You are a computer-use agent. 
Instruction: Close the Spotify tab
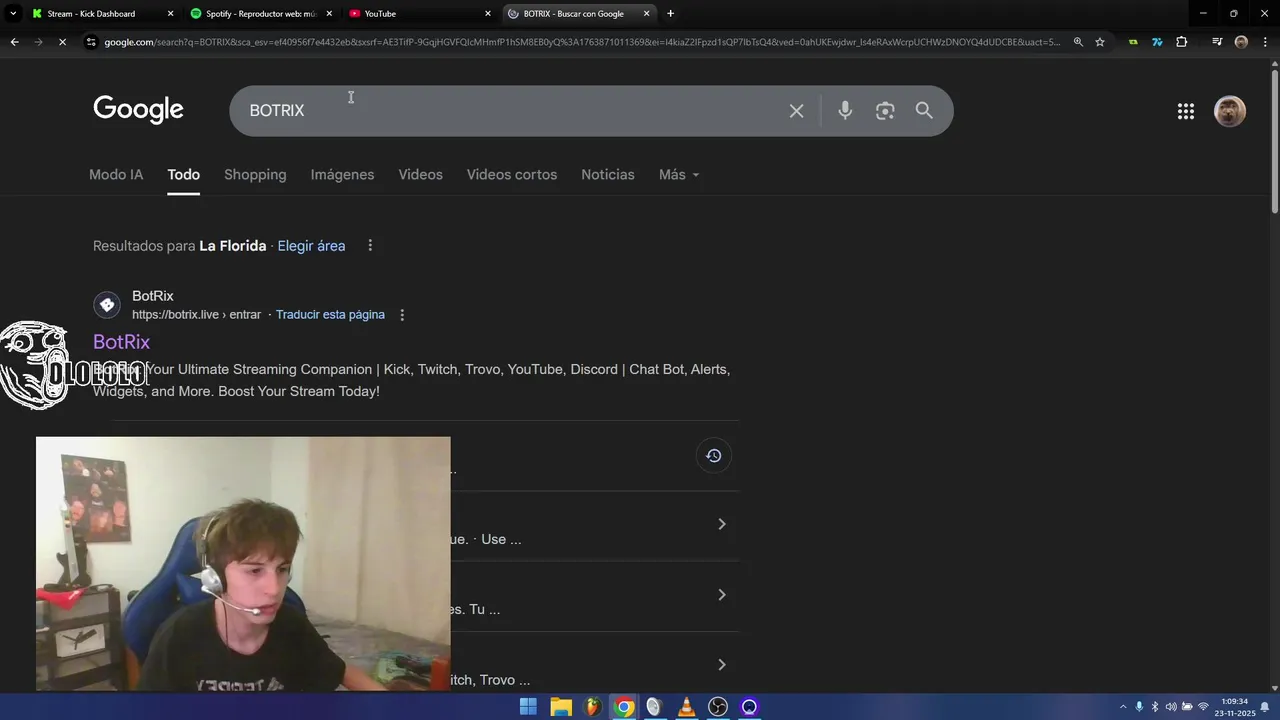point(329,14)
